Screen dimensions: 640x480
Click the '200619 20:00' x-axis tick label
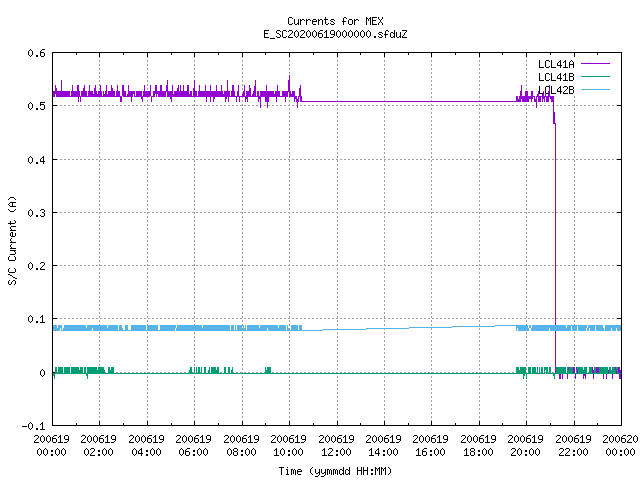pyautogui.click(x=526, y=446)
